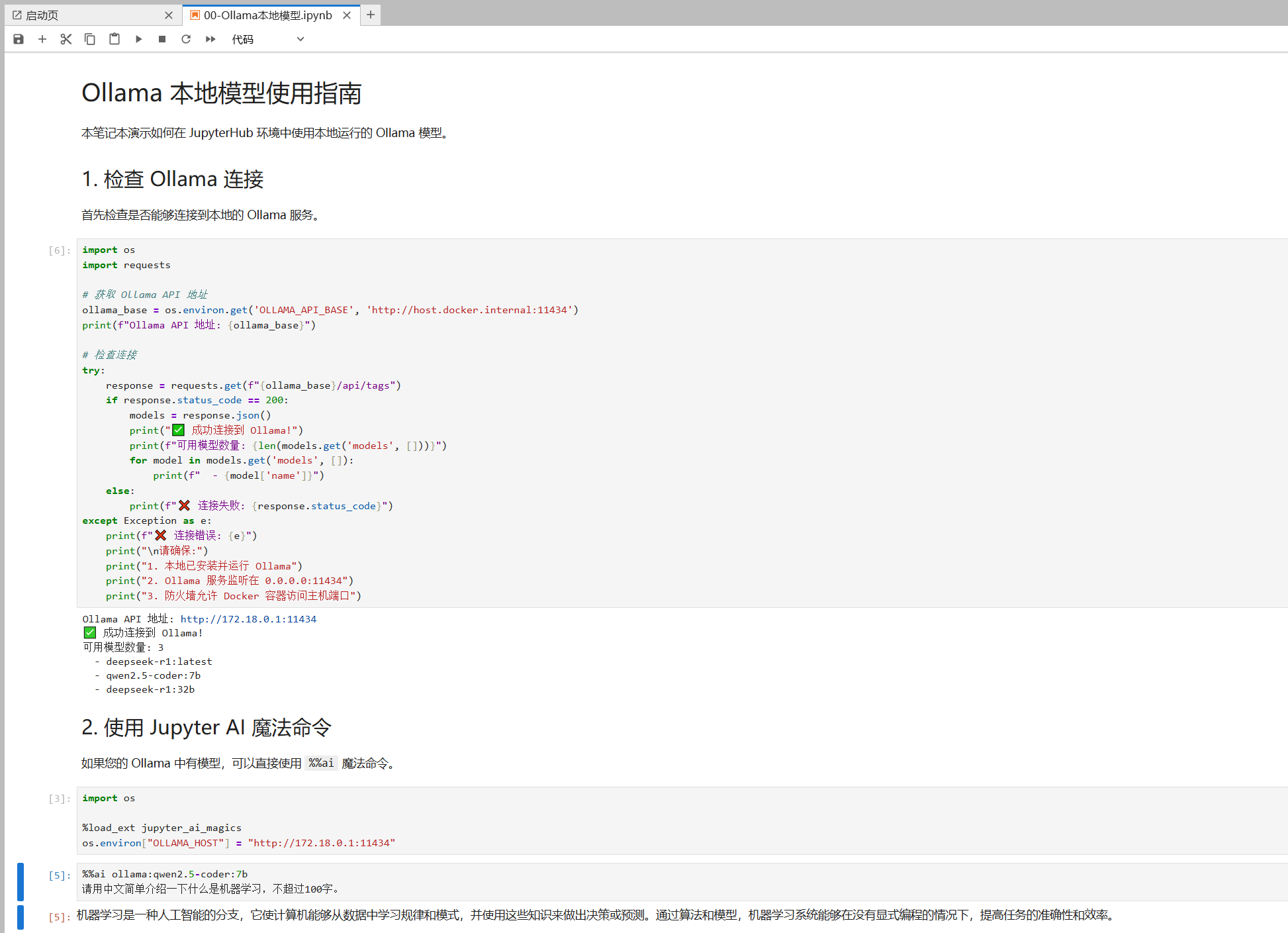Select the 2. 使用 Jupyter AI 魔法命令 heading

point(207,728)
